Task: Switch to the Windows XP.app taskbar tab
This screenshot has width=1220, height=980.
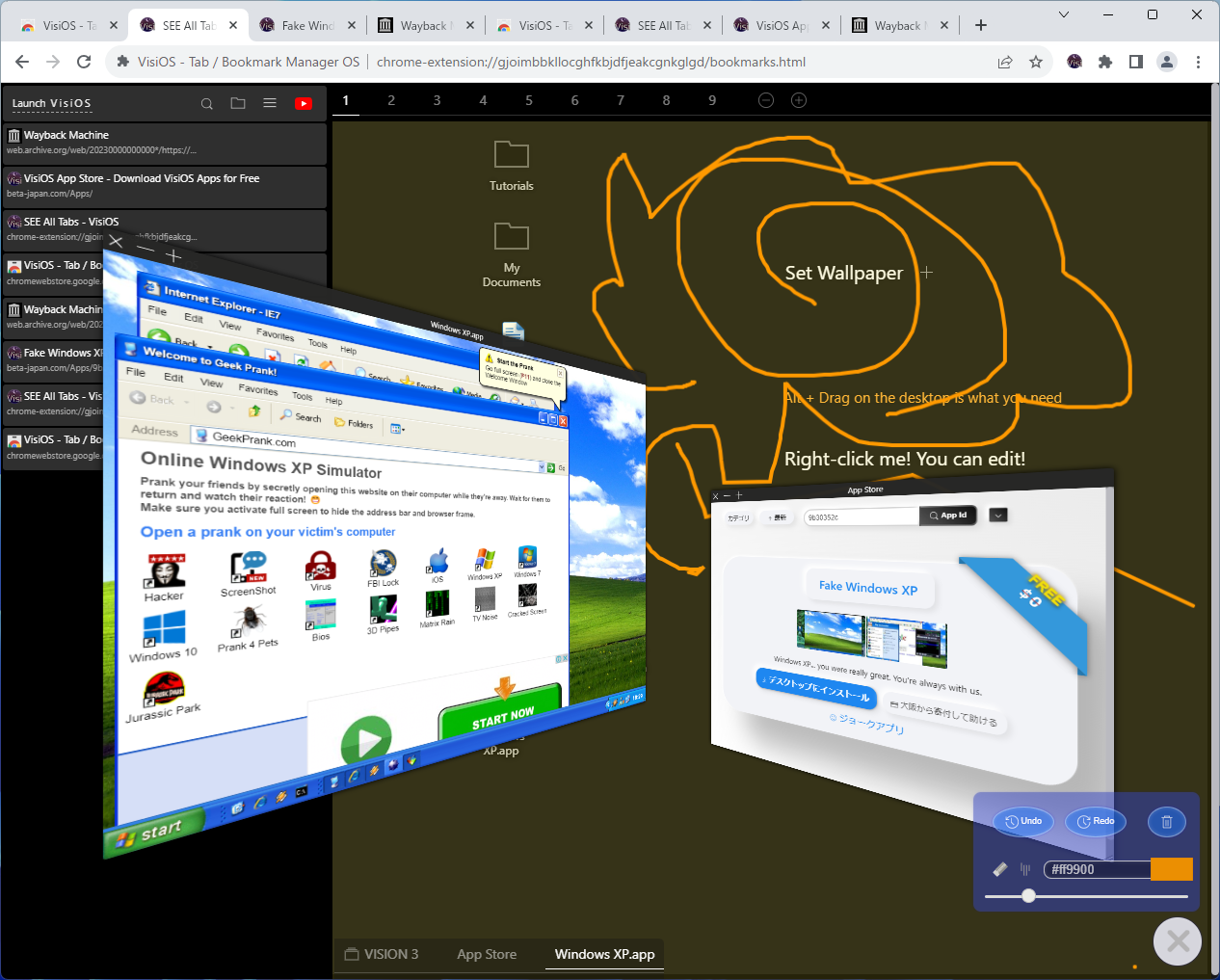Action: [x=604, y=954]
